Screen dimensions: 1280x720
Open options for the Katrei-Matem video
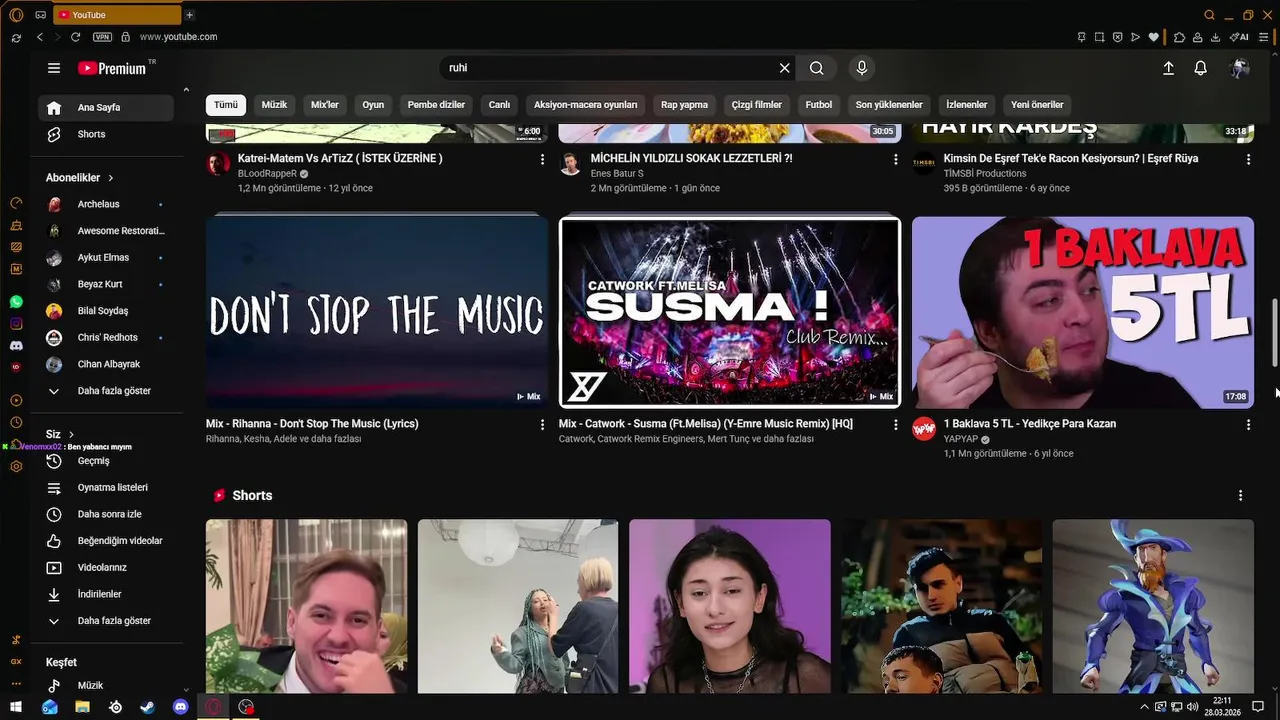pyautogui.click(x=542, y=159)
